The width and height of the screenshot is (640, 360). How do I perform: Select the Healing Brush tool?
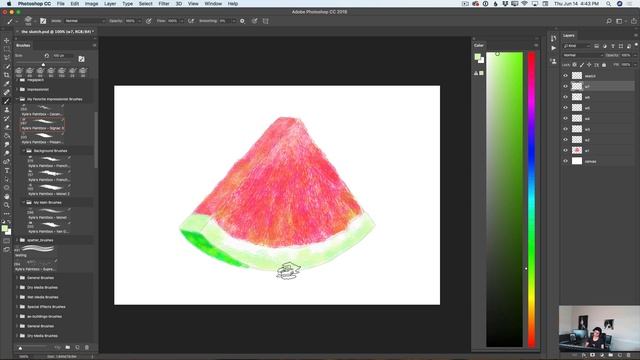pos(7,92)
